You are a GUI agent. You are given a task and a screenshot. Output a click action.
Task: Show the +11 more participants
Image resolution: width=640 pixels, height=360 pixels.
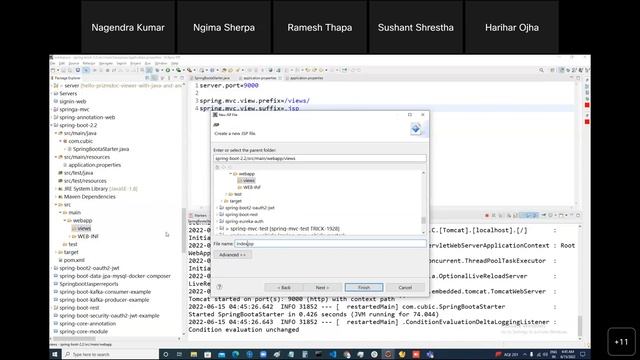621,342
